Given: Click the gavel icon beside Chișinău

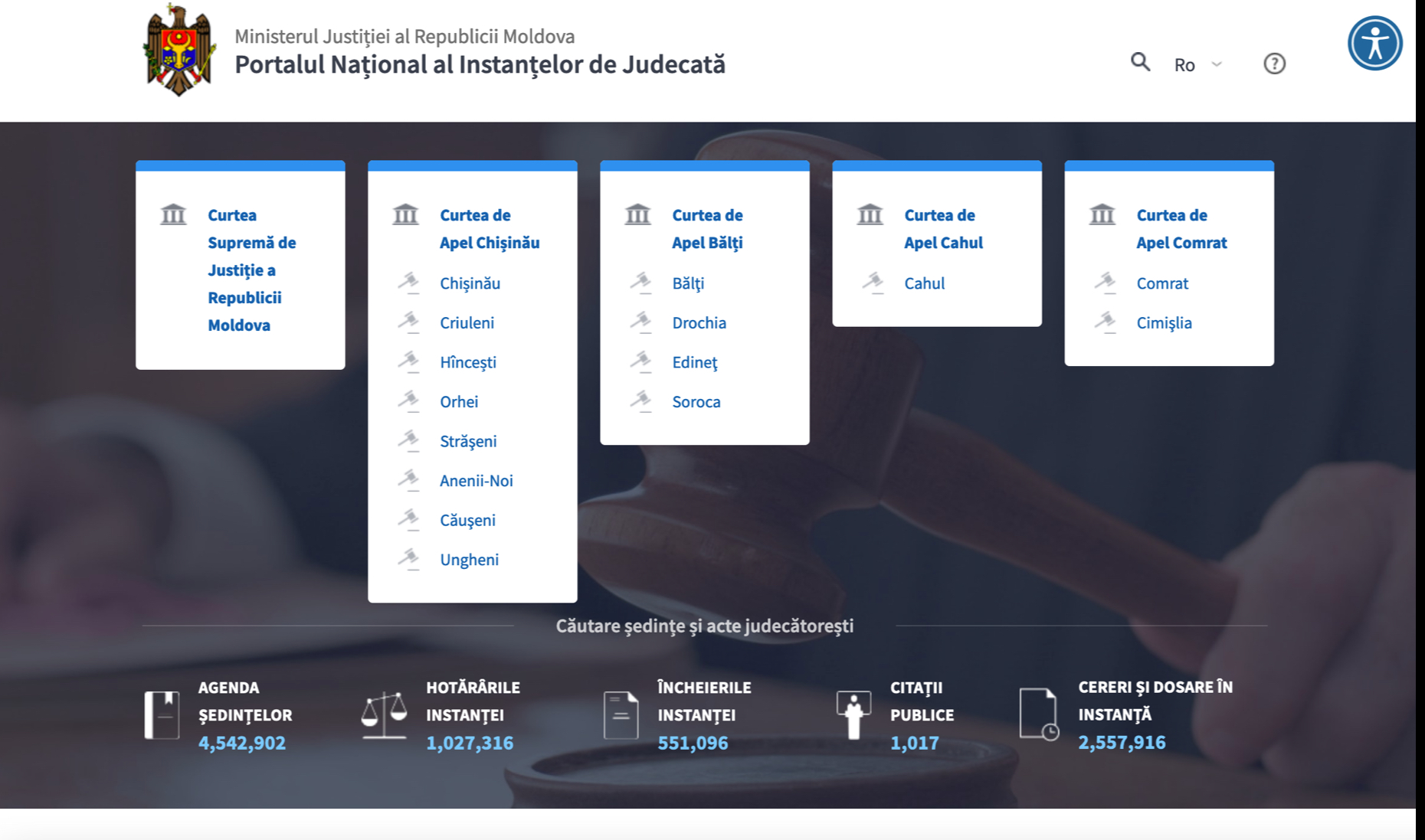Looking at the screenshot, I should (408, 283).
